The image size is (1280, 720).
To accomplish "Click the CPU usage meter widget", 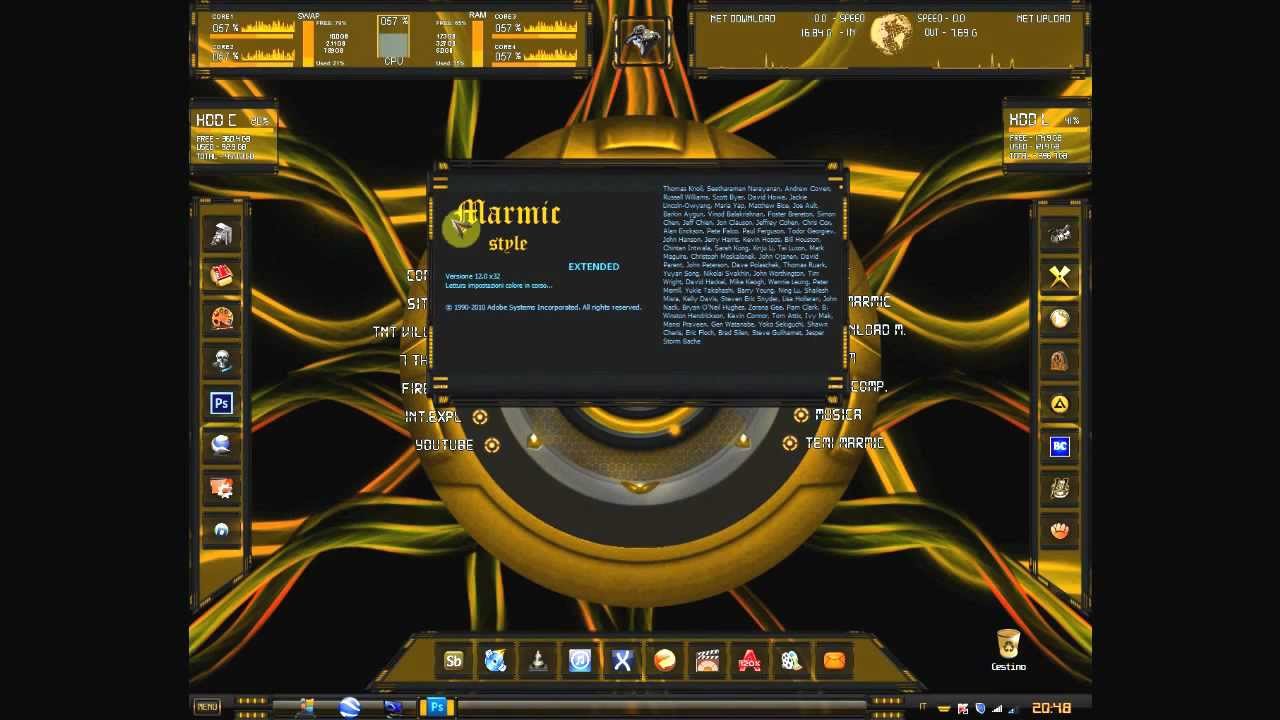I will (x=393, y=40).
